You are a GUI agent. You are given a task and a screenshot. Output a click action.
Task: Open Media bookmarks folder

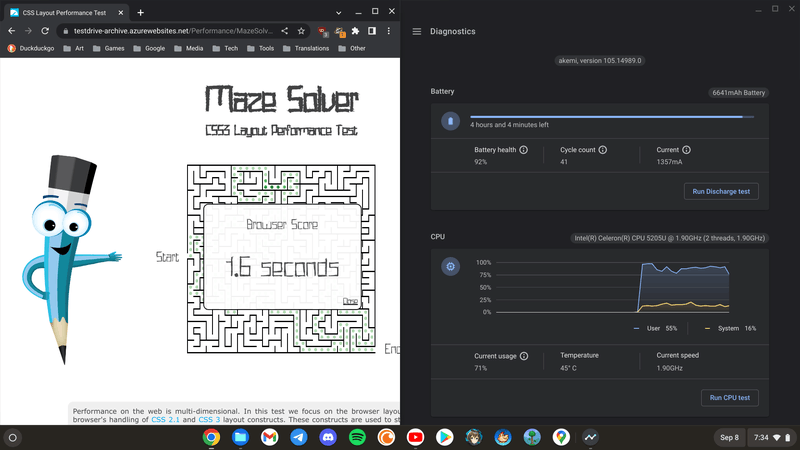click(x=188, y=48)
